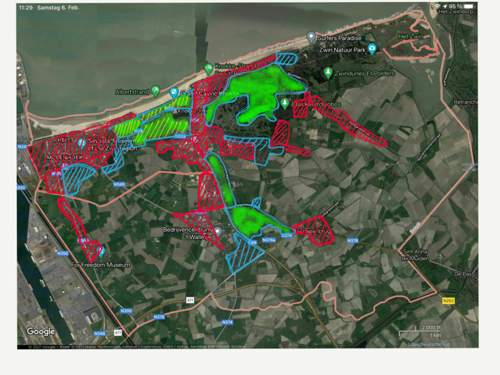Tap the yellow road number badge
Screen dimensions: 500x375
(448, 301)
